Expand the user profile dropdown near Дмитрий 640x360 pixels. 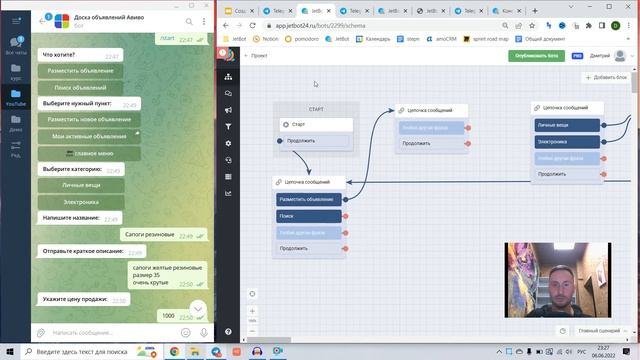pyautogui.click(x=632, y=56)
